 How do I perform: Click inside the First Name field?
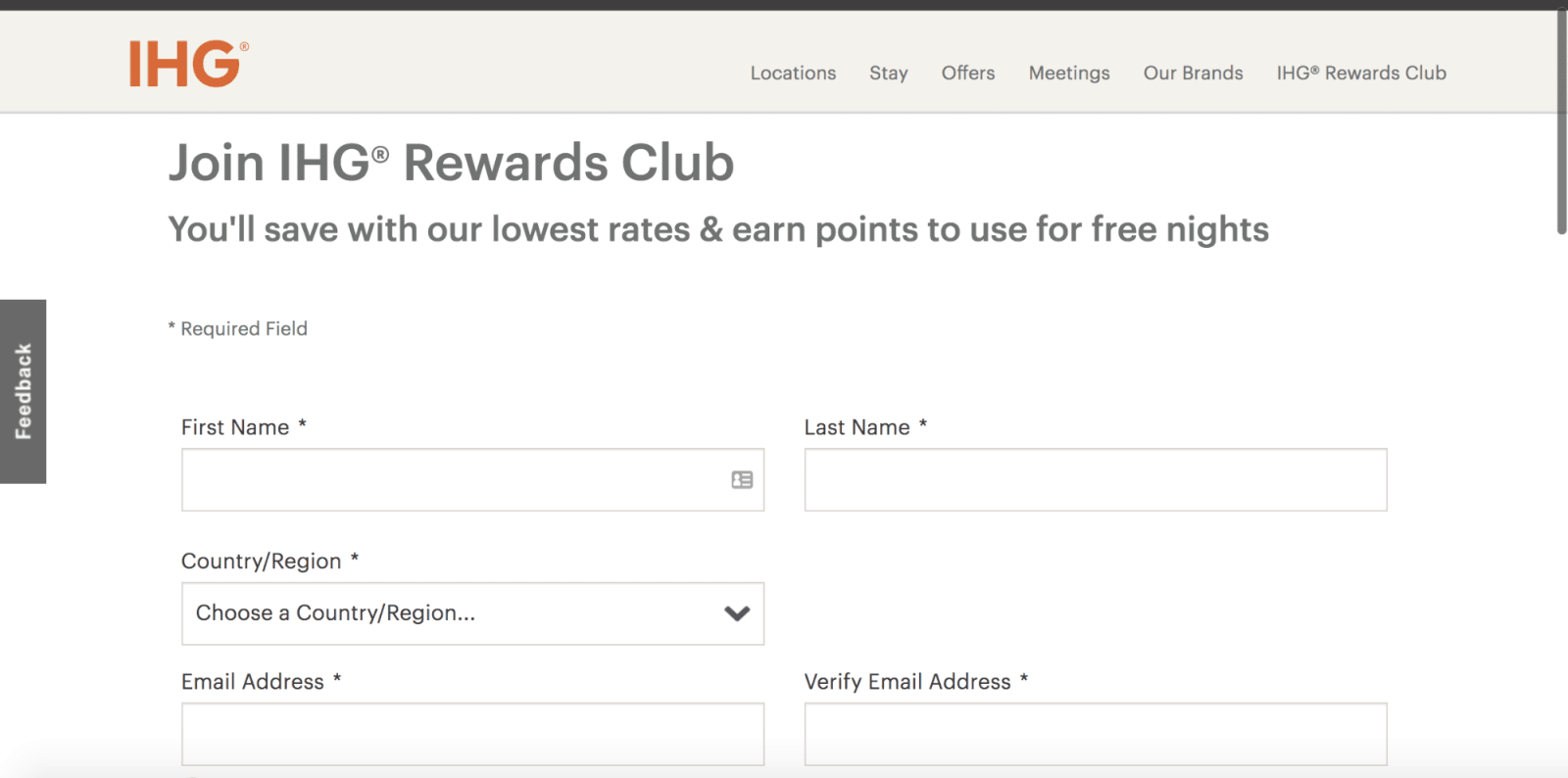coord(441,480)
